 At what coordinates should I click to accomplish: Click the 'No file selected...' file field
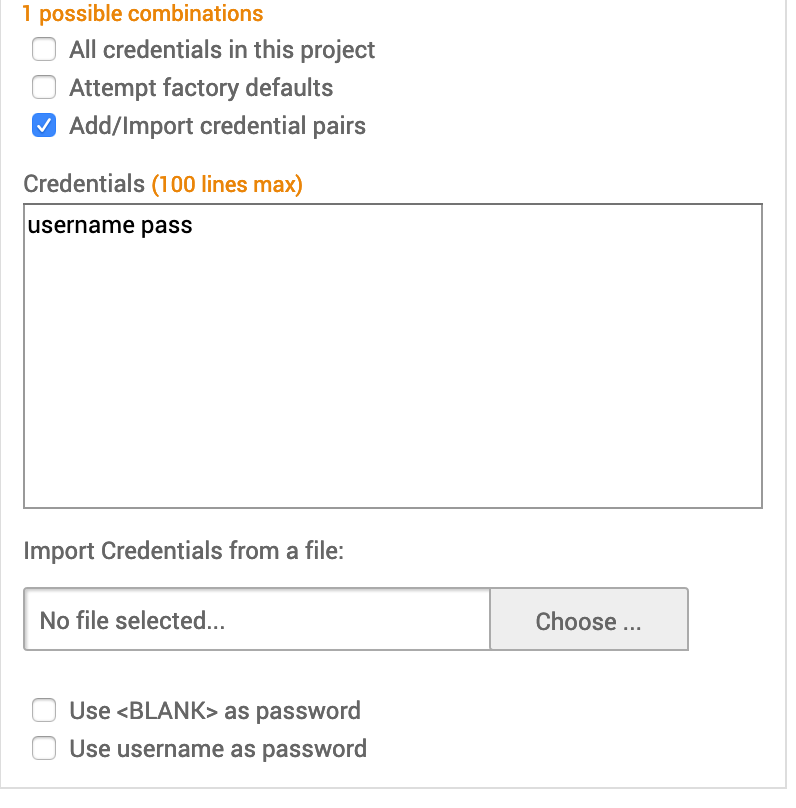tap(256, 620)
